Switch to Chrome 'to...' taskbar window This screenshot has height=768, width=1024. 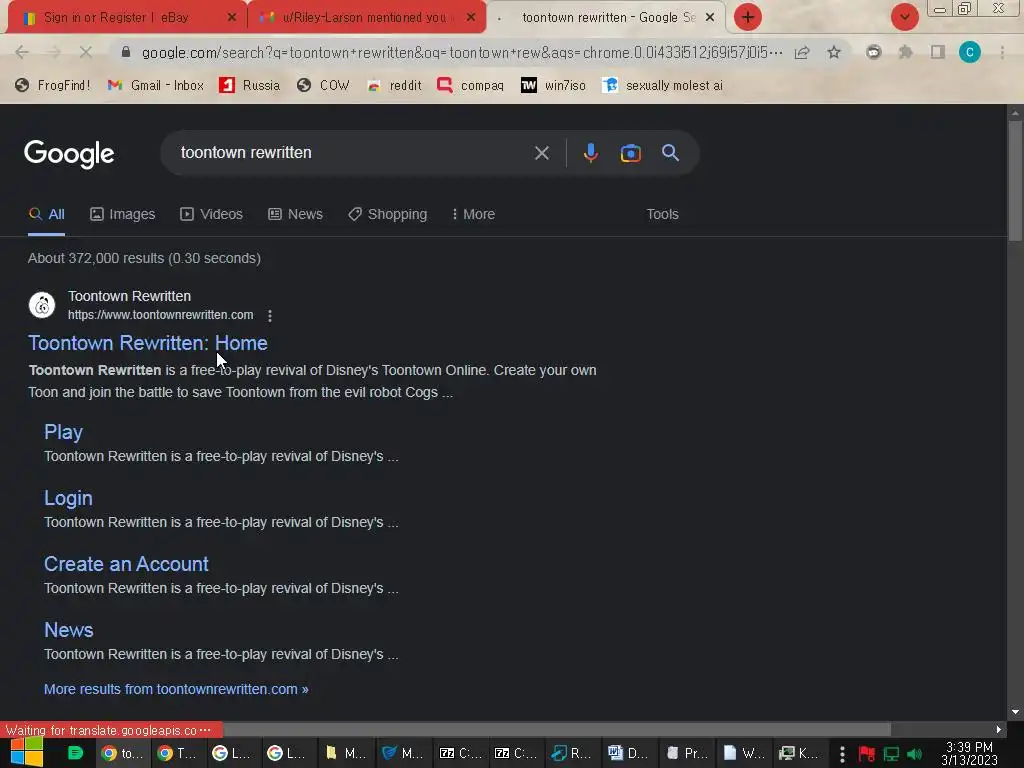coord(123,753)
